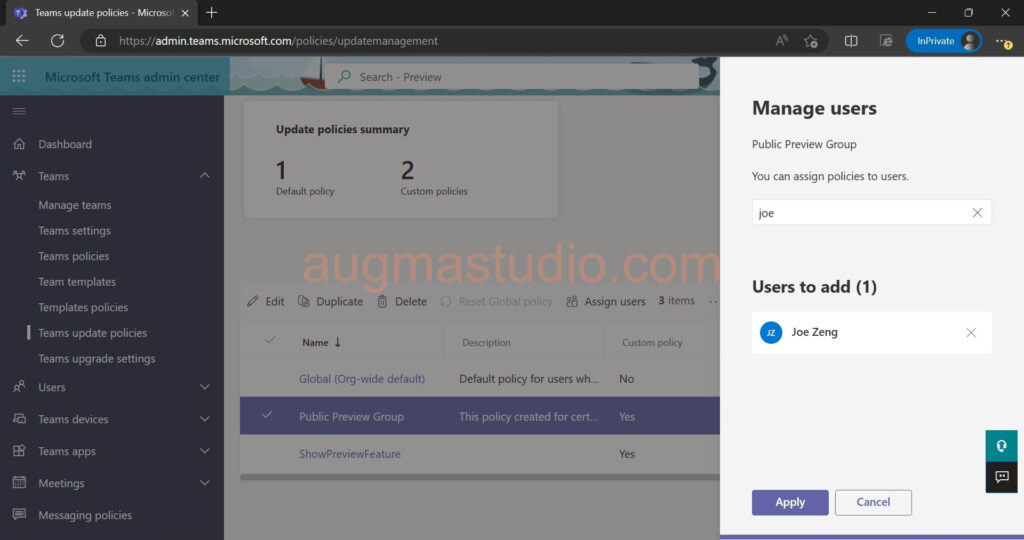Screen dimensions: 1024x540
Task: Click the Delete trash toolbar item
Action: 402,301
